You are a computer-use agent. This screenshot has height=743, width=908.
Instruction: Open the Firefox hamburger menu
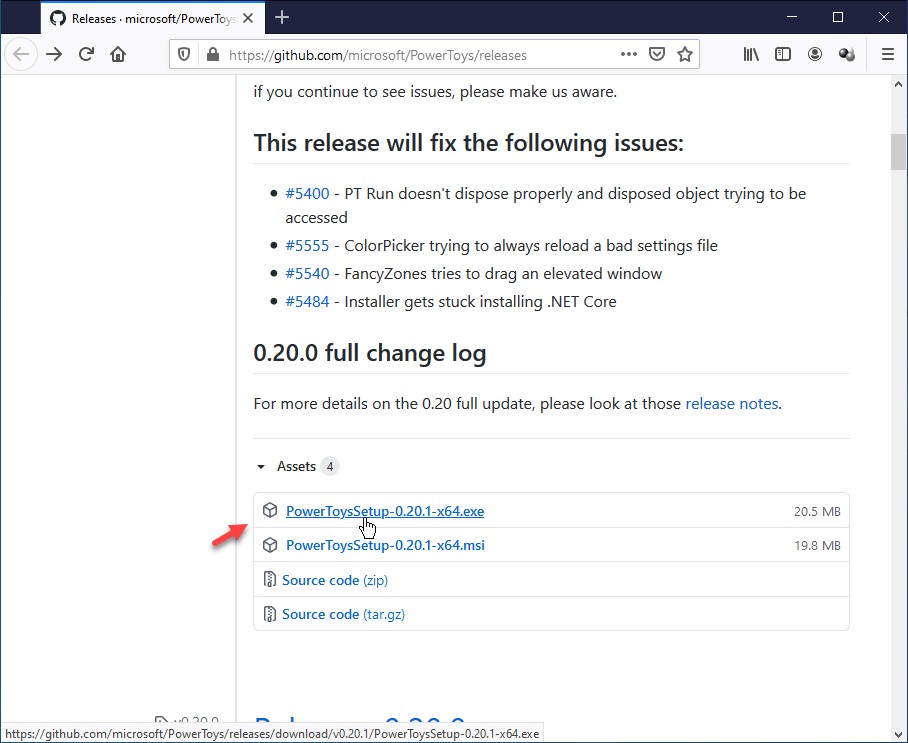coord(887,55)
